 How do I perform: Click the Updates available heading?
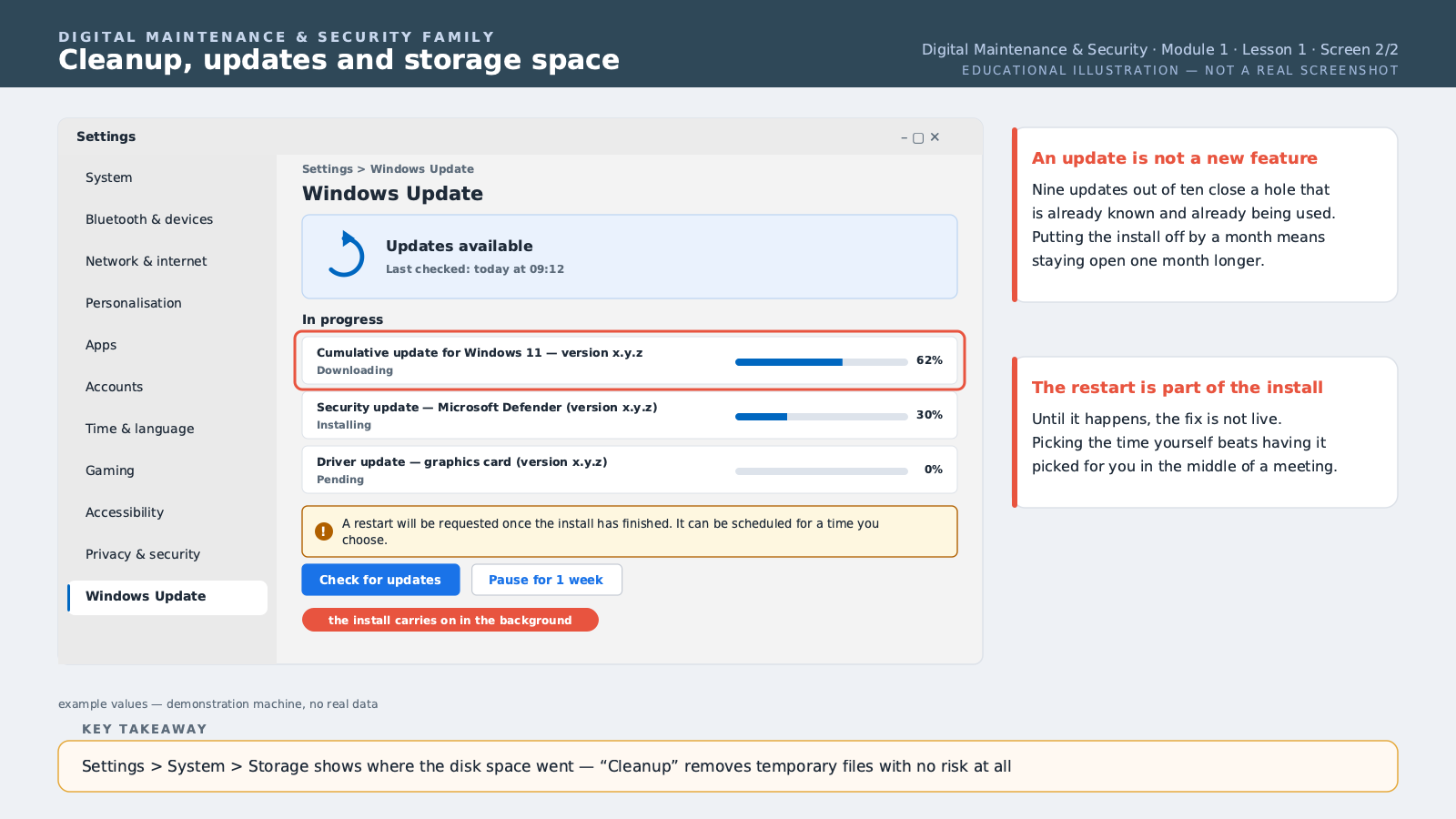coord(460,246)
